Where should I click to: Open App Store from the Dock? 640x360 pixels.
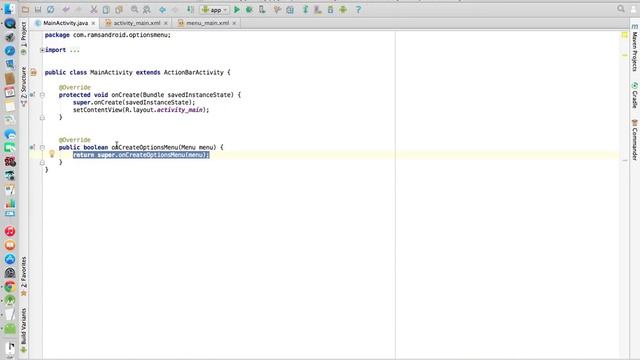tap(10, 259)
